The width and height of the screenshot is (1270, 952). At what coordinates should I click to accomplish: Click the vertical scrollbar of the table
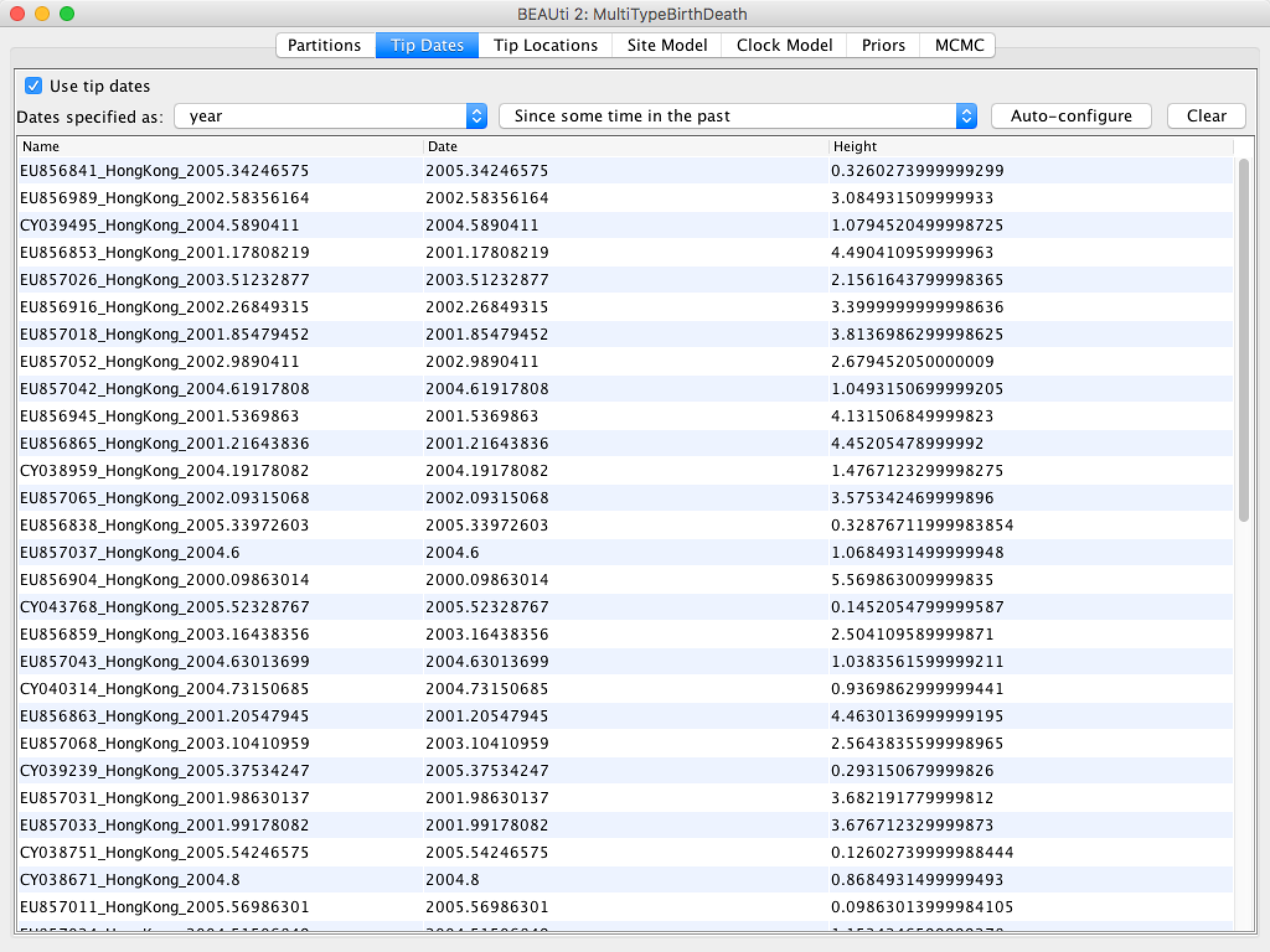(x=1243, y=340)
